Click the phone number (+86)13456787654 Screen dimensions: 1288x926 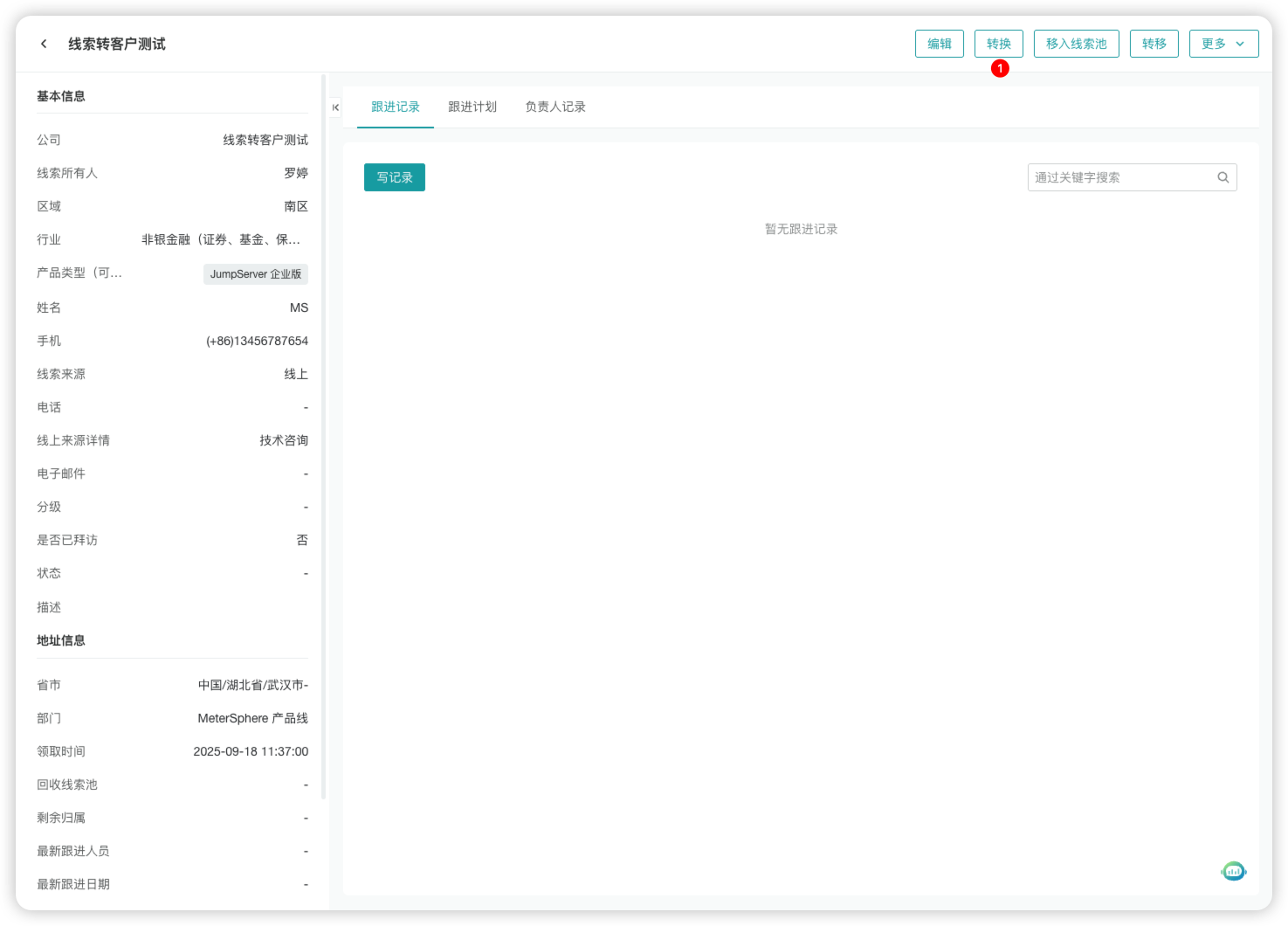(x=255, y=341)
